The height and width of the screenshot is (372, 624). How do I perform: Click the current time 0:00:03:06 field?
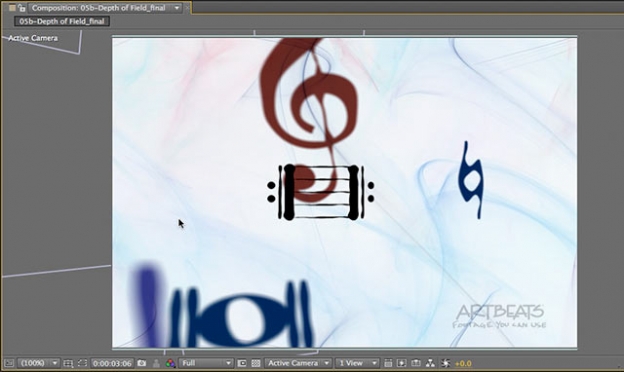(112, 363)
